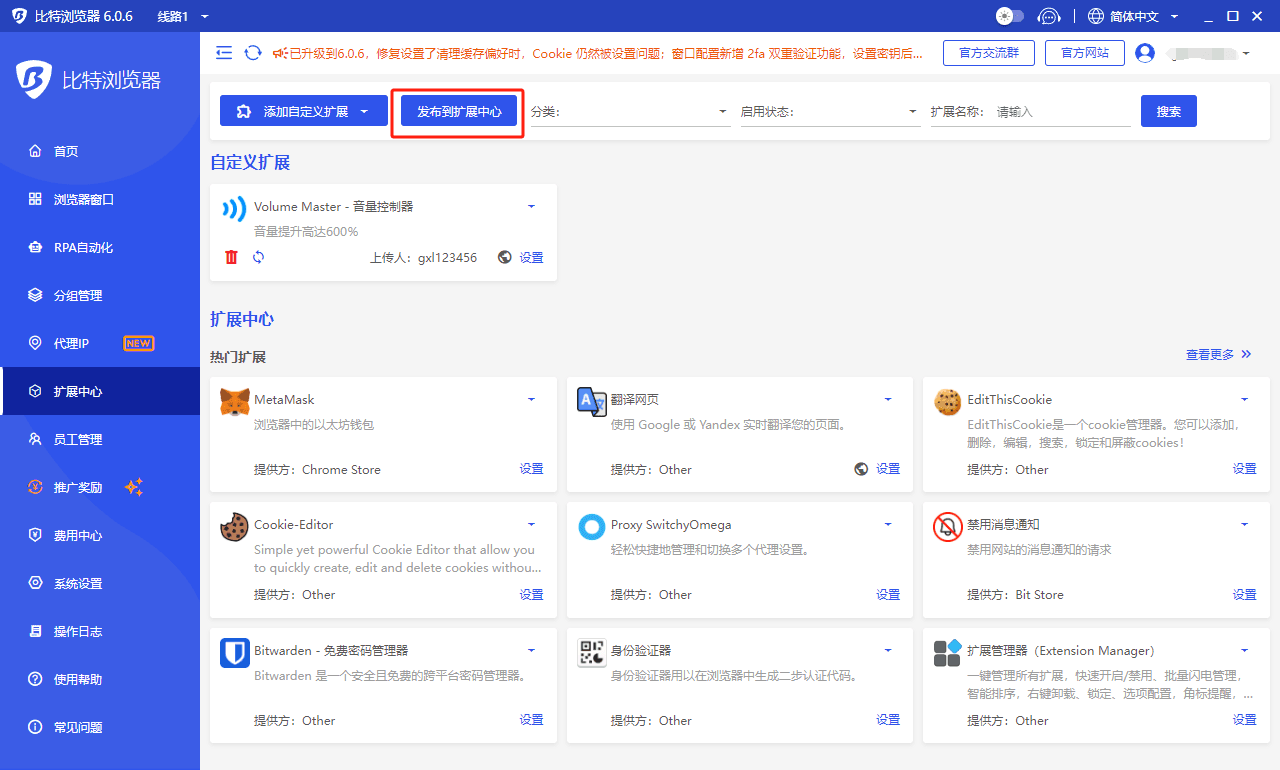Click the globe icon in Volume Master card
Image resolution: width=1280 pixels, height=770 pixels.
pos(505,257)
